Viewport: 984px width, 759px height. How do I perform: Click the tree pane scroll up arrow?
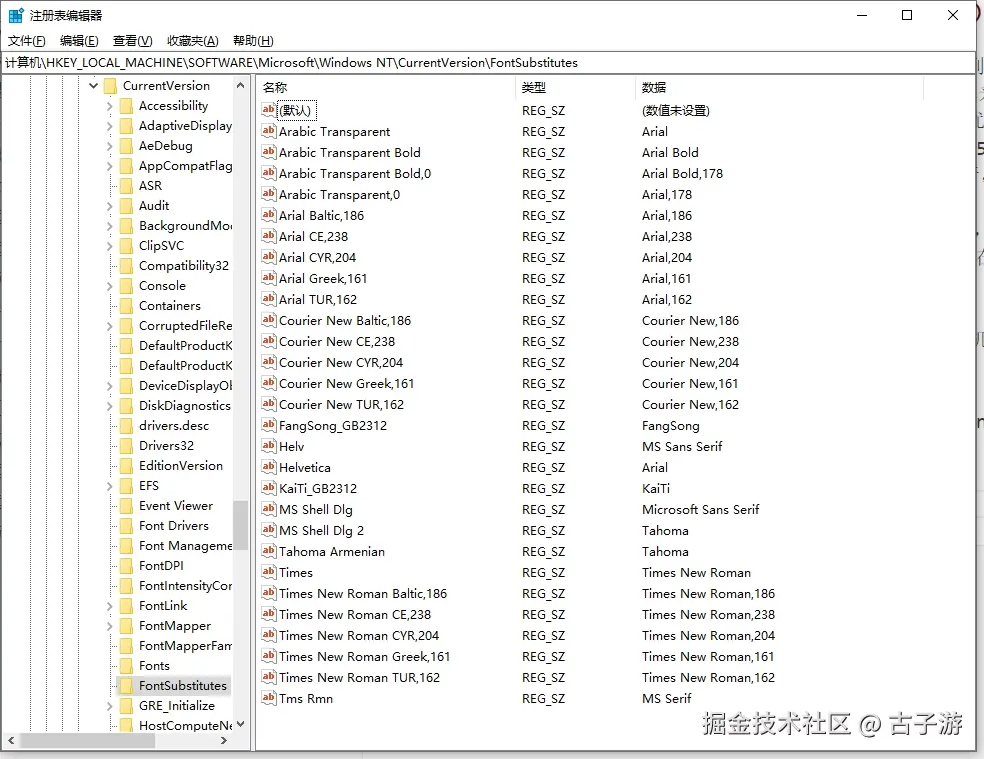coord(240,85)
